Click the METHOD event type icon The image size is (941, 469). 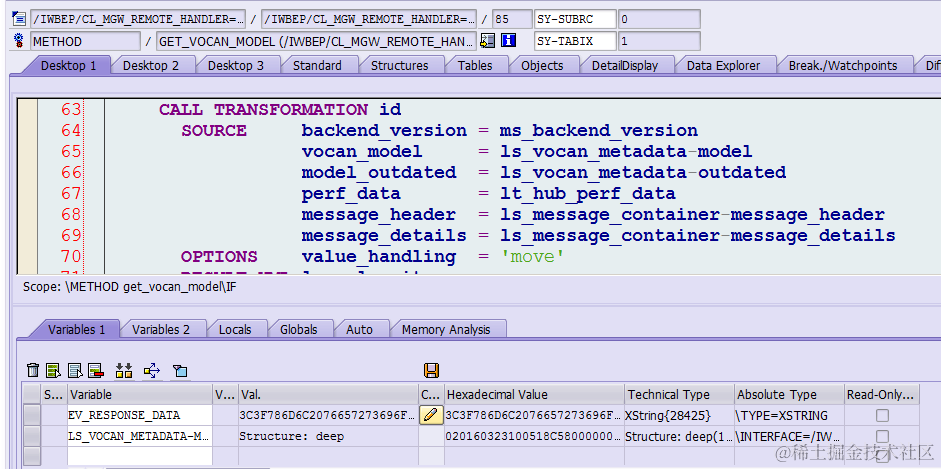(x=19, y=41)
